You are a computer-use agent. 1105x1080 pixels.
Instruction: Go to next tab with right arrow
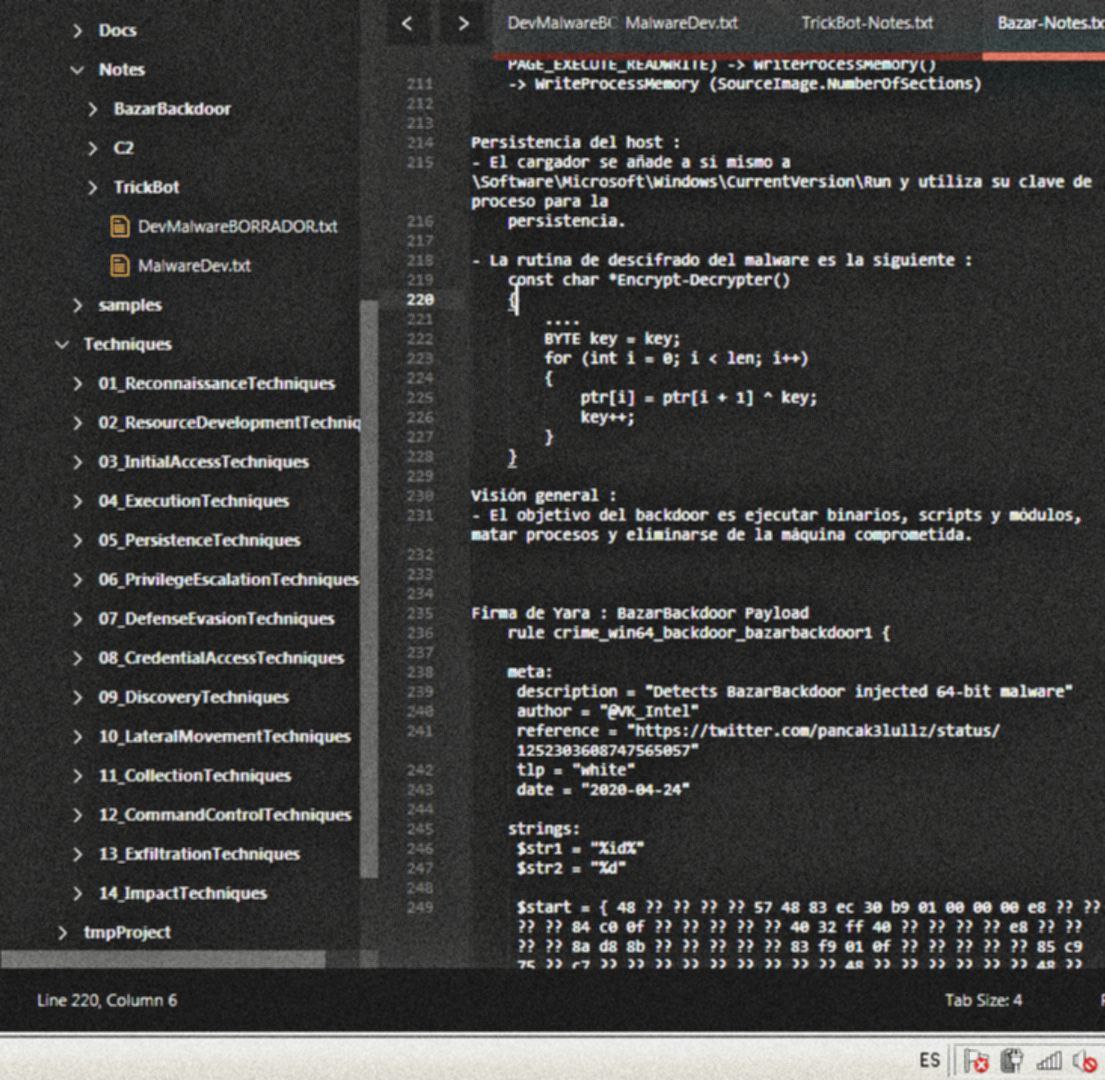click(x=462, y=23)
